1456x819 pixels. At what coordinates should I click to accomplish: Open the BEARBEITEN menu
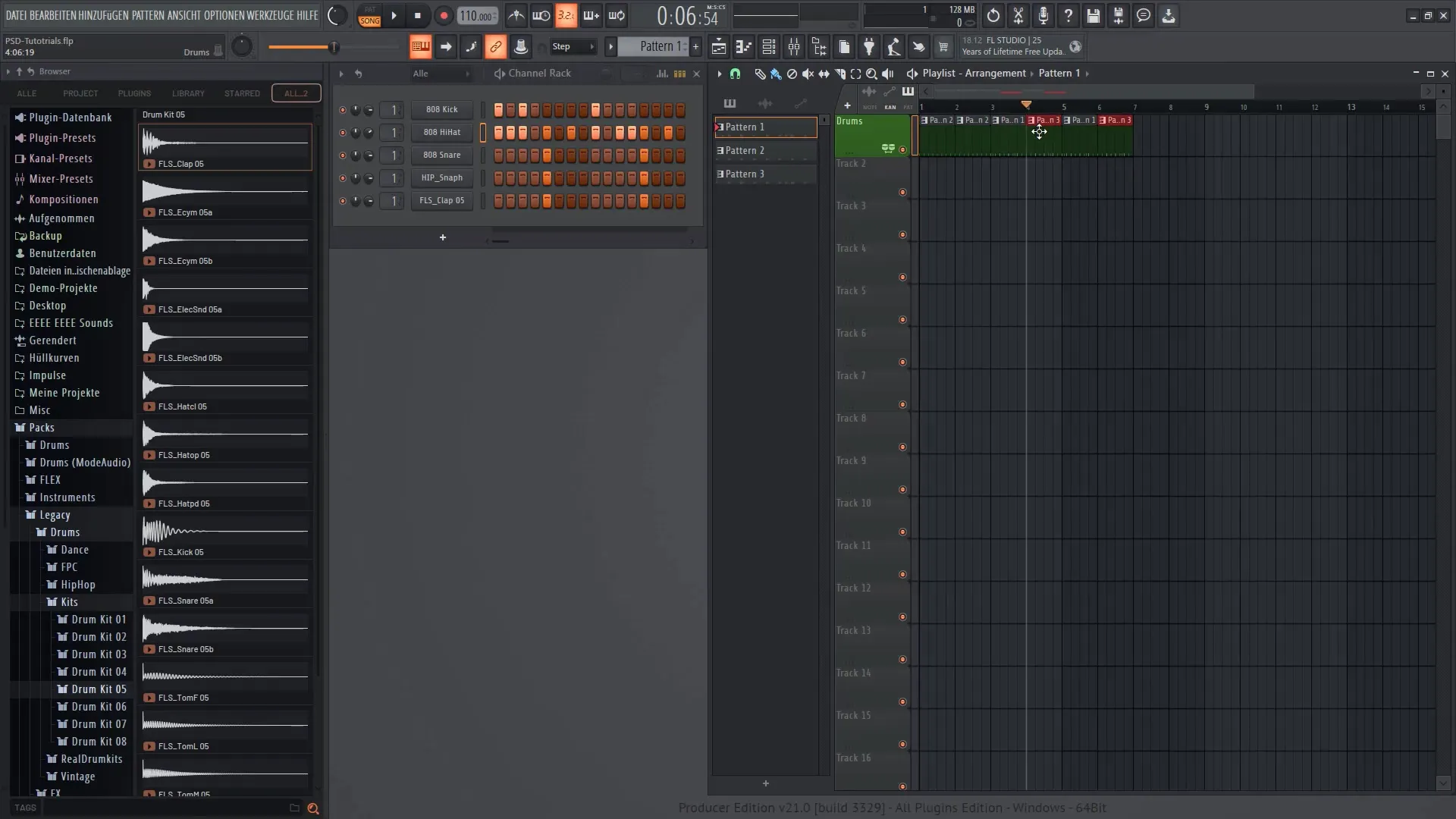click(x=52, y=15)
